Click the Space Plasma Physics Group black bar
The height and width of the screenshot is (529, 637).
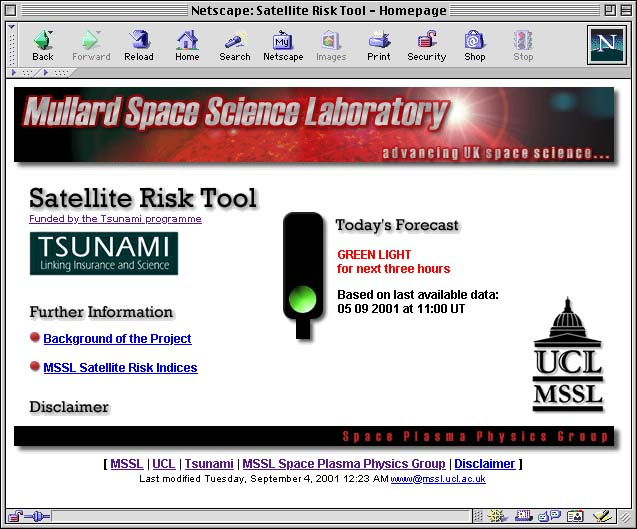(x=314, y=436)
